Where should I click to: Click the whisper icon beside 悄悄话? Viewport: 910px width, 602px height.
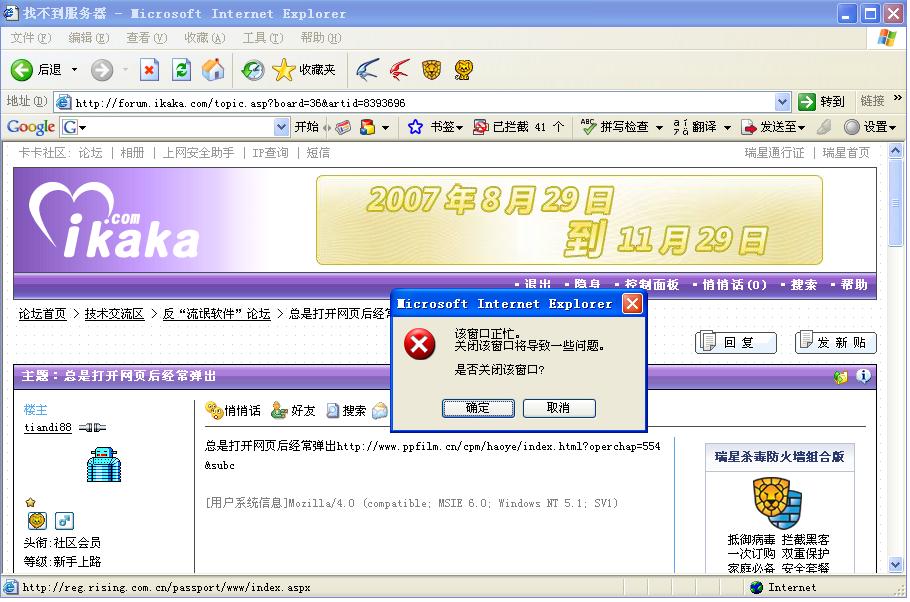214,410
